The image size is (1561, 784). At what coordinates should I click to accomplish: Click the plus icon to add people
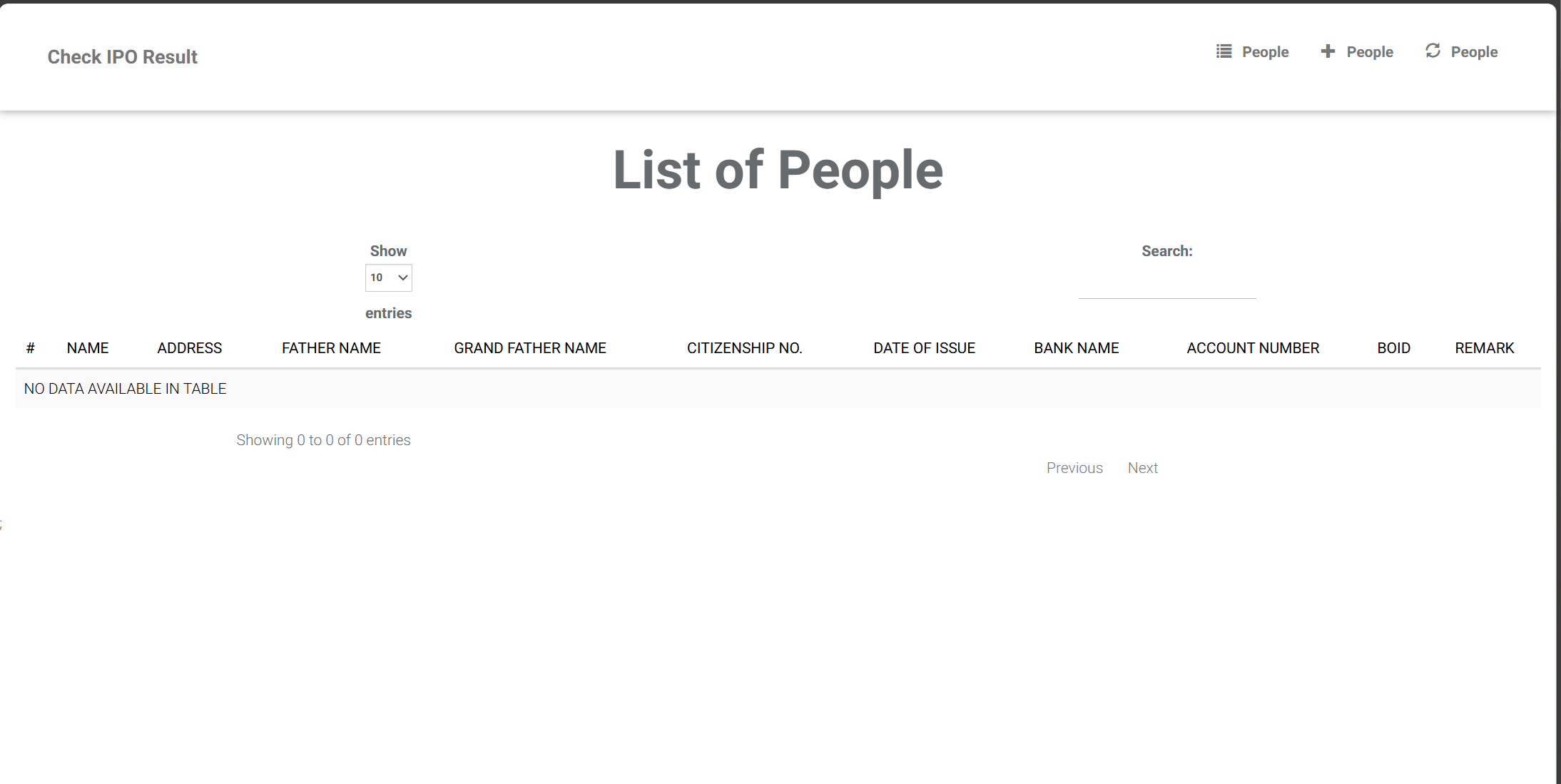(1328, 51)
